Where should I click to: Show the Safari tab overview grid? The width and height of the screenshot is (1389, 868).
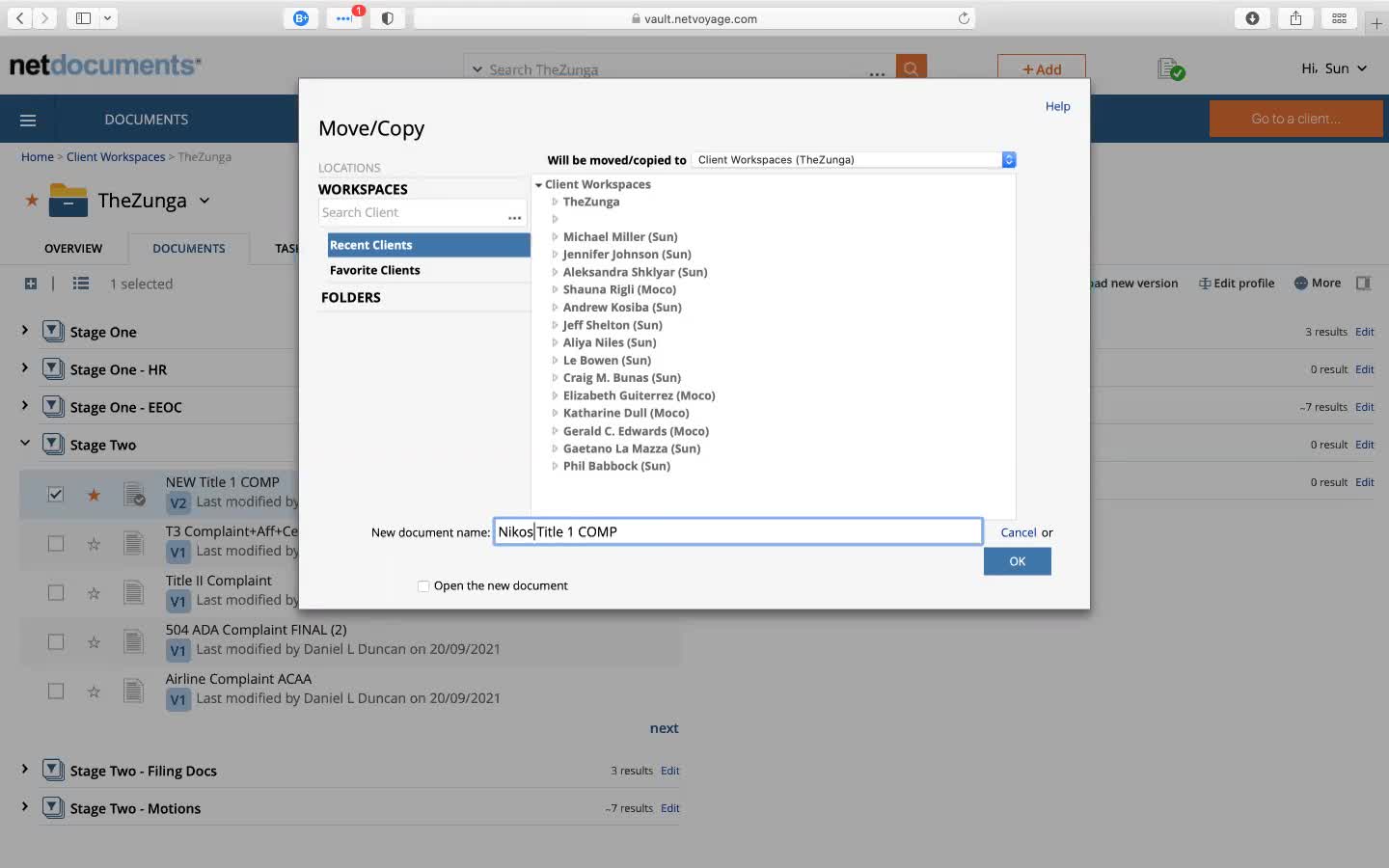point(1339,18)
